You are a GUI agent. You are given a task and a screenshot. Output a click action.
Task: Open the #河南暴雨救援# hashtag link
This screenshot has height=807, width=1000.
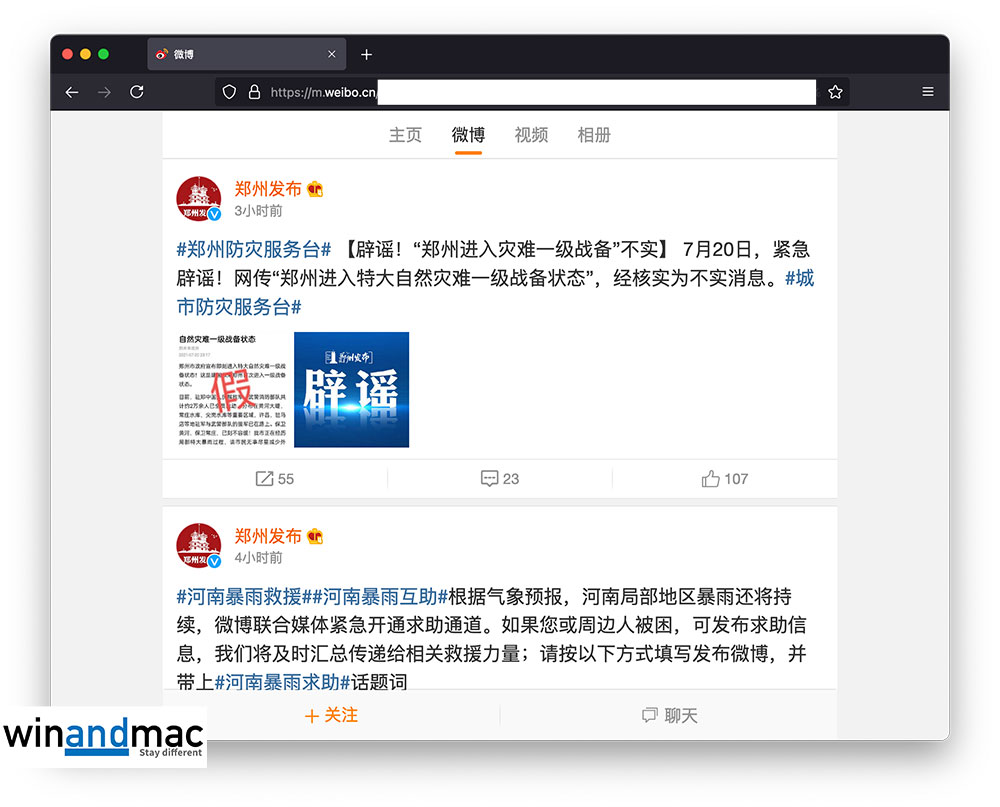[x=239, y=597]
